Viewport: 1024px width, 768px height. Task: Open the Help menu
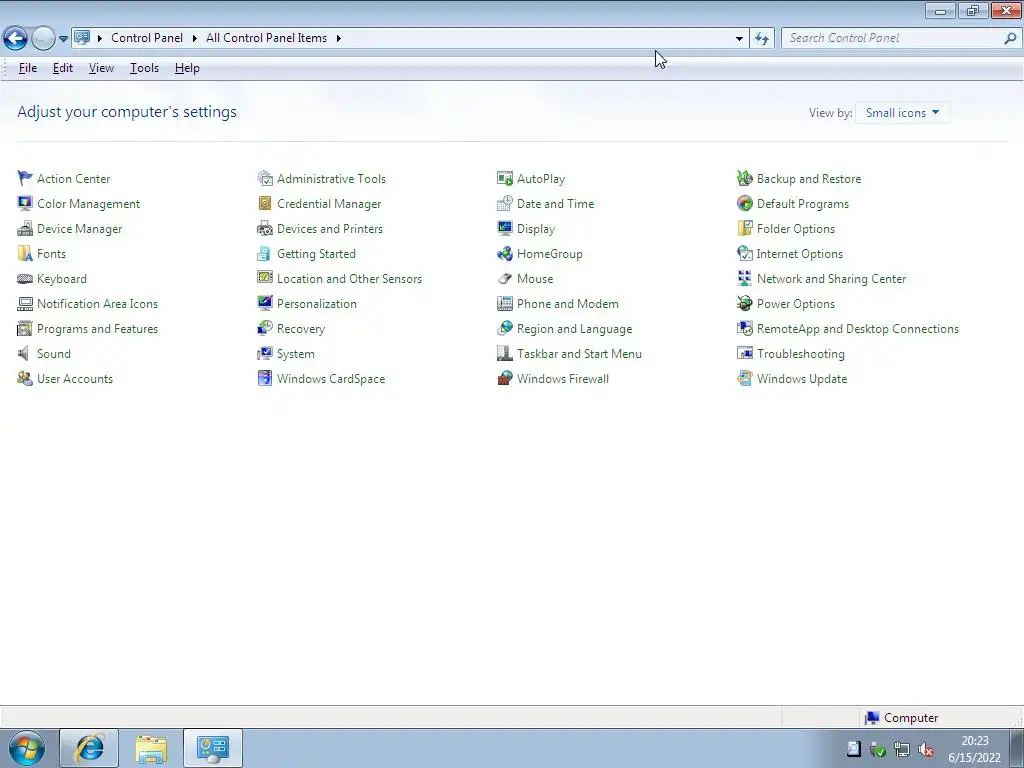click(187, 68)
